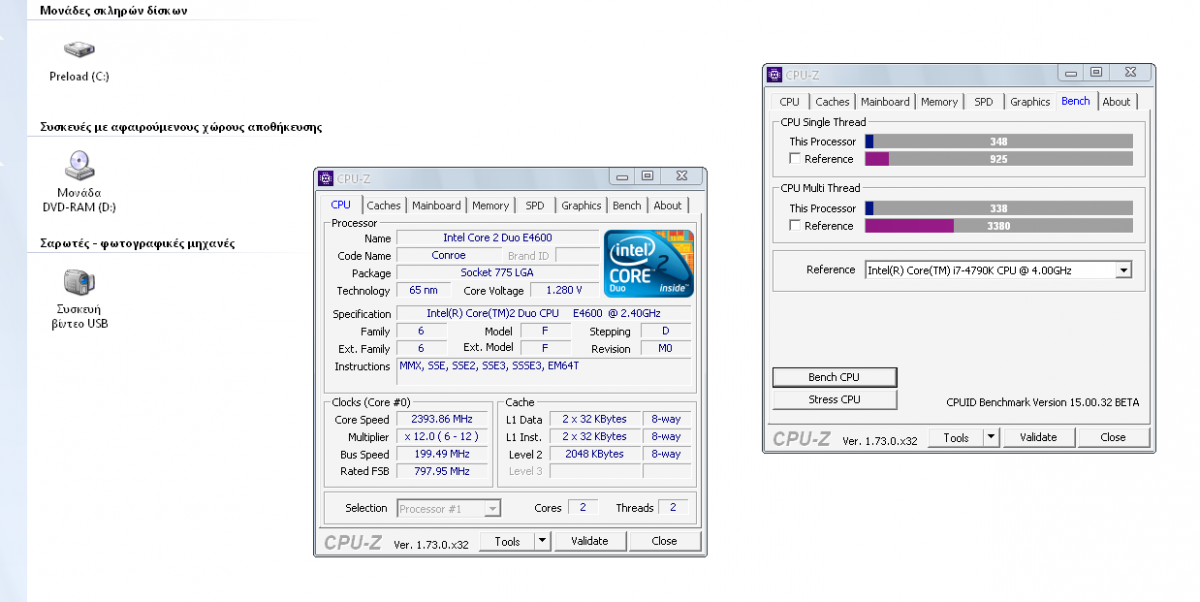Screen dimensions: 1200x602
Task: Click the Revision value M0
Action: [x=665, y=349]
